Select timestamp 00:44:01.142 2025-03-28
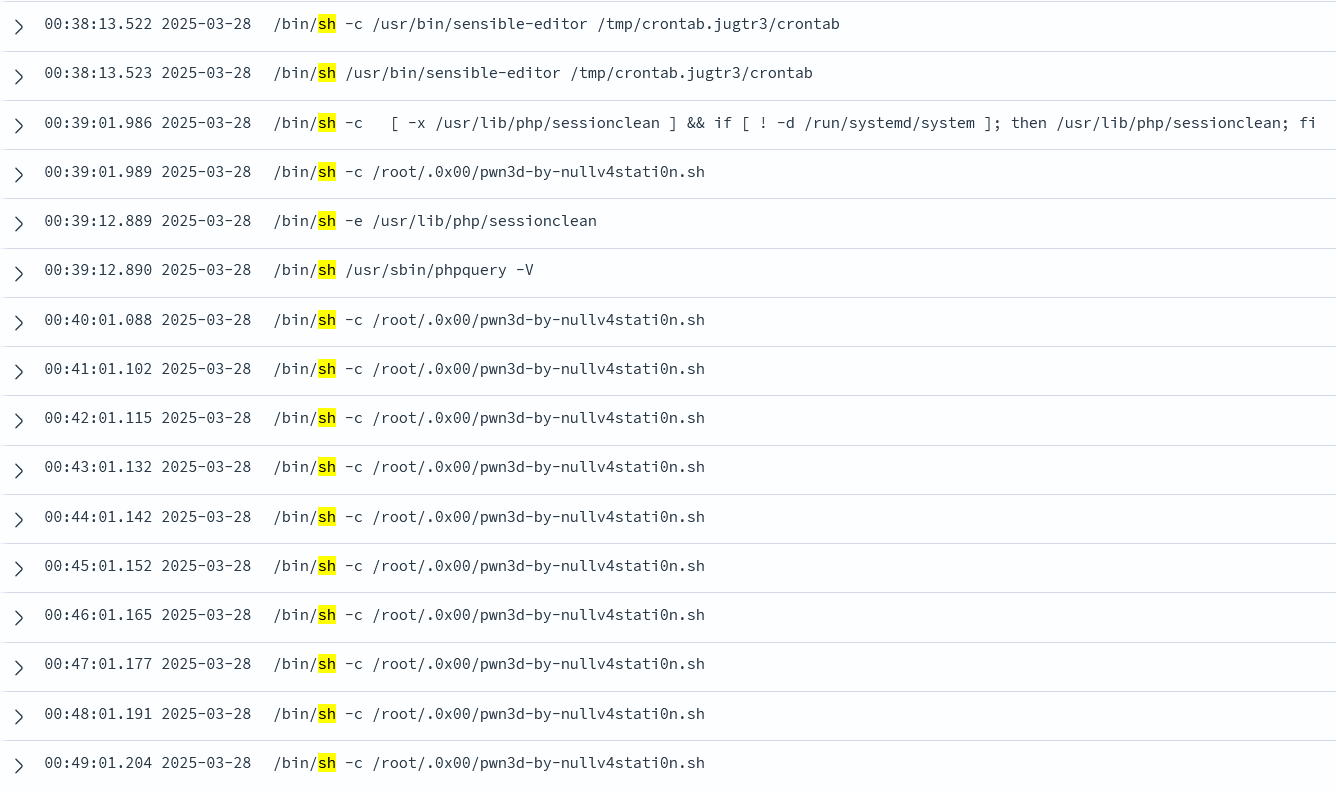Viewport: 1336px width, 790px height. 148,517
